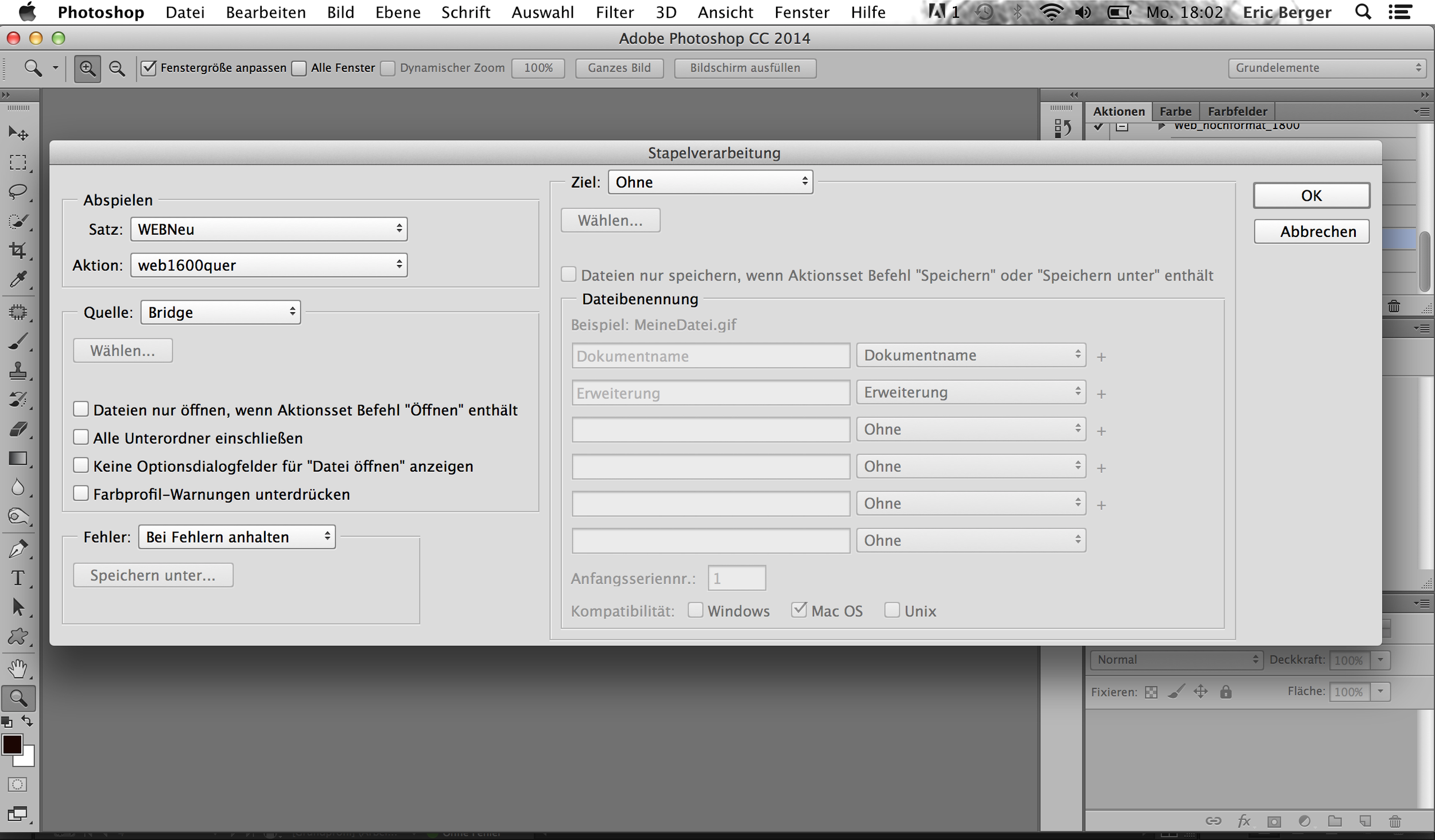Open the Erweiterung naming dropdown

(x=971, y=392)
